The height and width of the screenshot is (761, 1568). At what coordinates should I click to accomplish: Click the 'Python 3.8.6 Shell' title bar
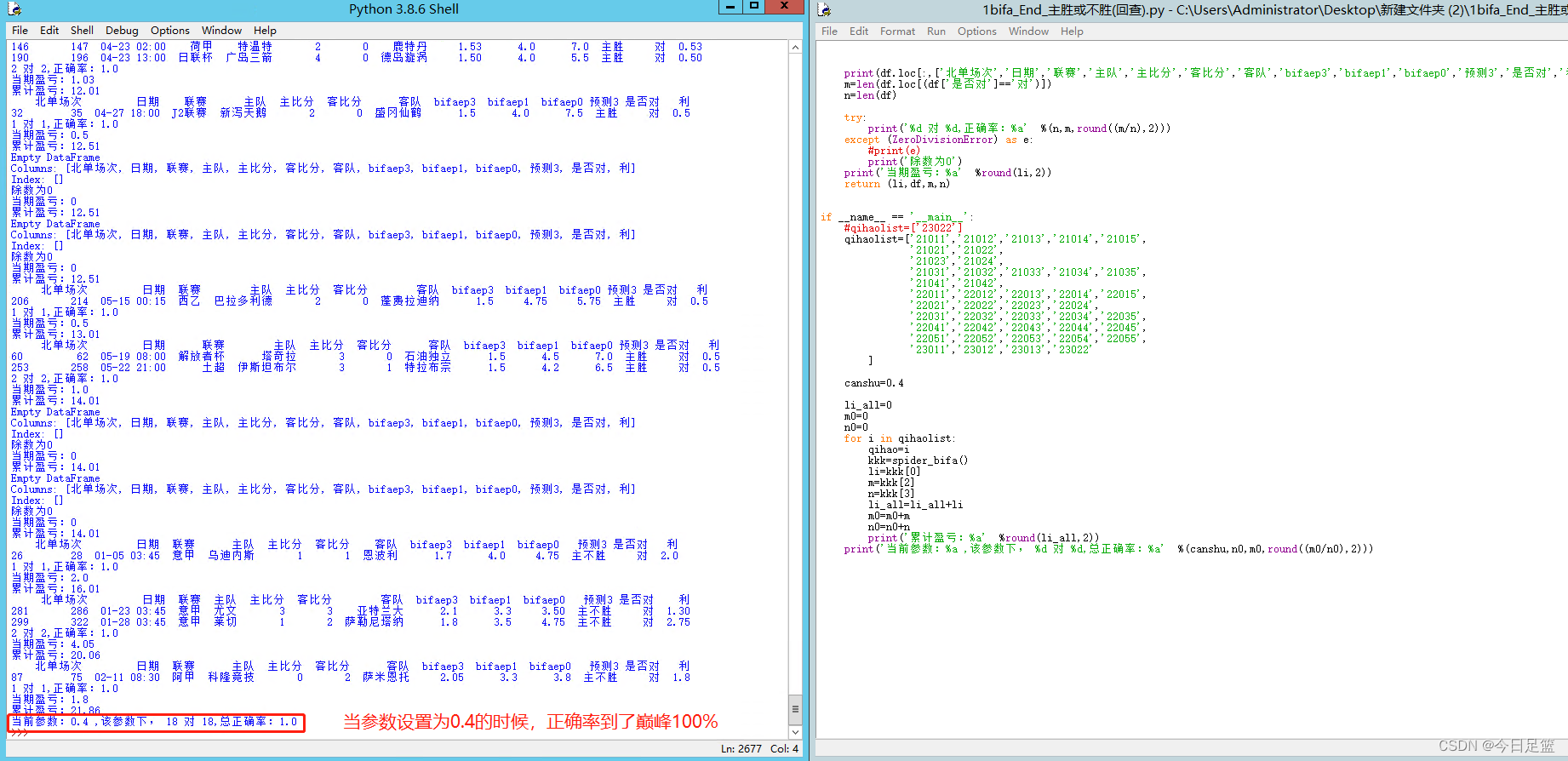tap(403, 9)
